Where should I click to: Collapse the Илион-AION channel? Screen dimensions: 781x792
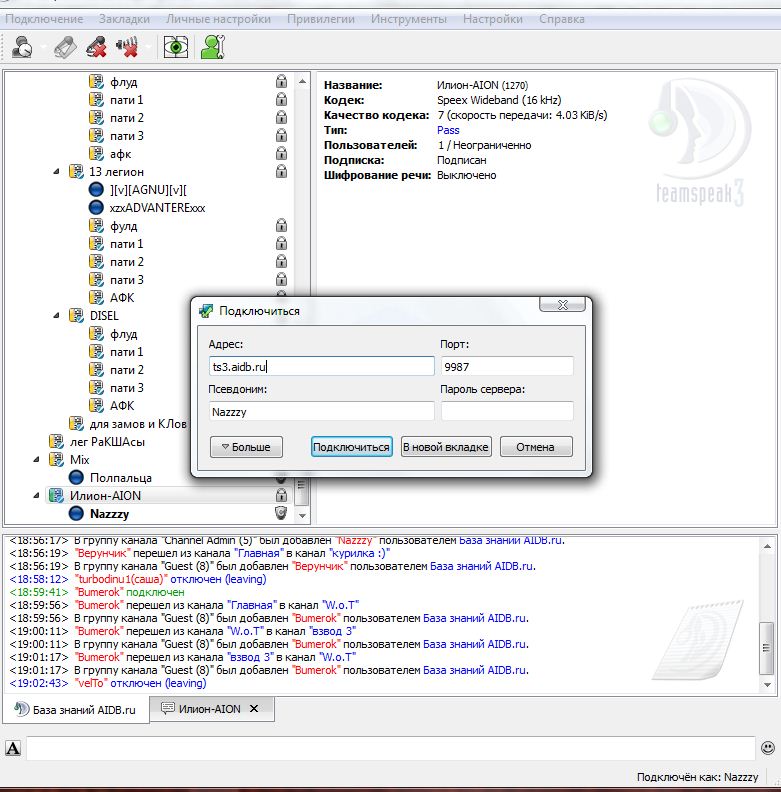click(x=36, y=496)
